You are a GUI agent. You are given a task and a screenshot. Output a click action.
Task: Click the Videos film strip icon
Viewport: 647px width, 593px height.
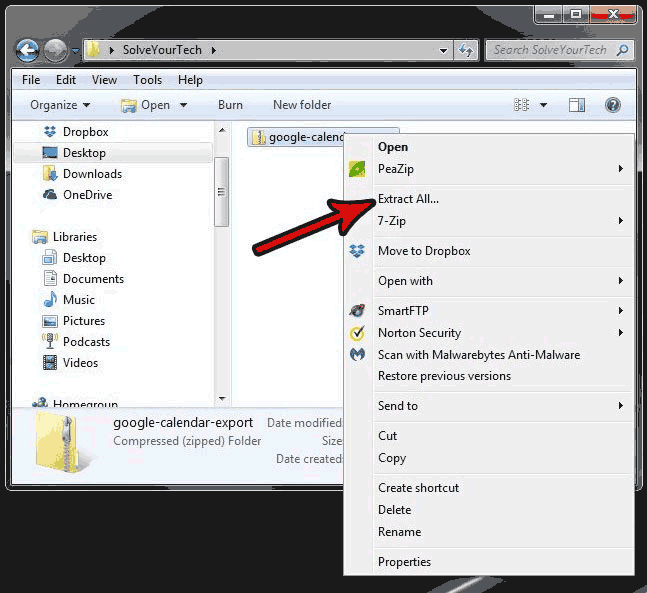click(x=50, y=362)
